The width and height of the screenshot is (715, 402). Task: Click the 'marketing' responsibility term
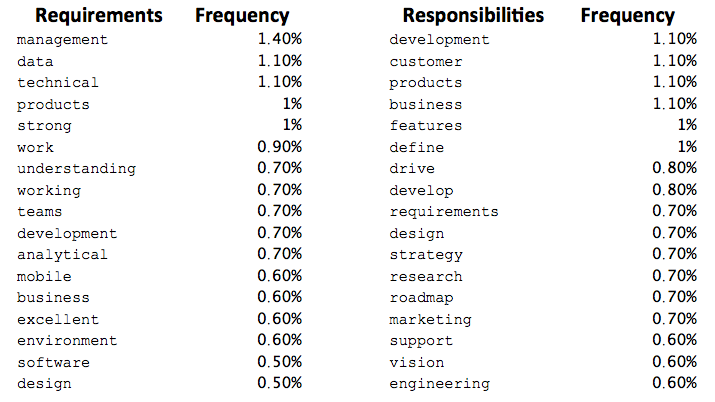430,320
